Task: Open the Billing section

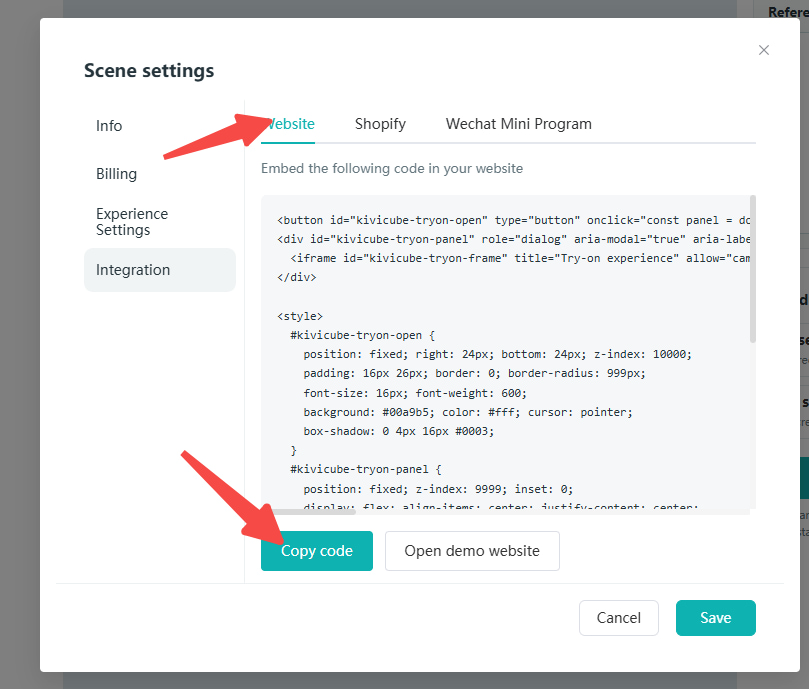Action: [117, 174]
